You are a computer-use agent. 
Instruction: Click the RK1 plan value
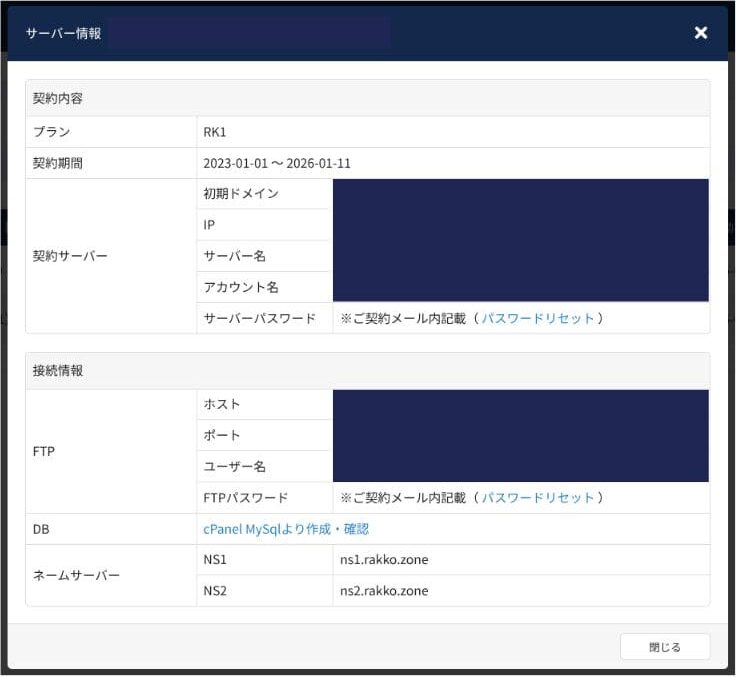point(215,132)
